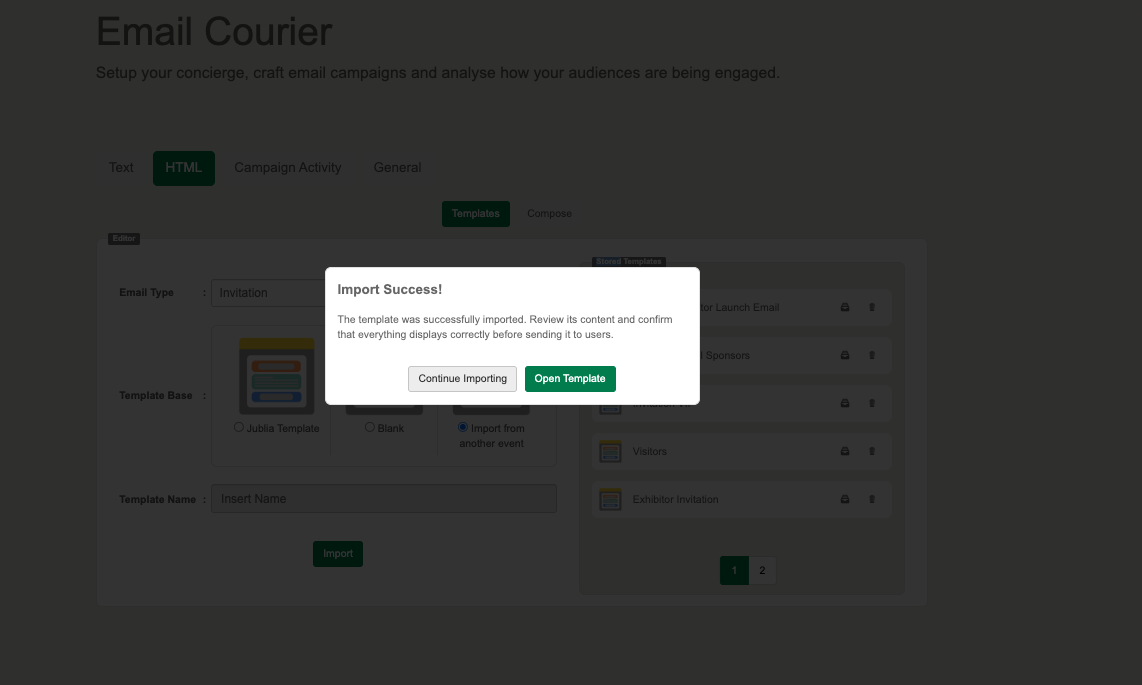Archive the Sponsors stored template
The height and width of the screenshot is (685, 1142).
pyautogui.click(x=845, y=355)
